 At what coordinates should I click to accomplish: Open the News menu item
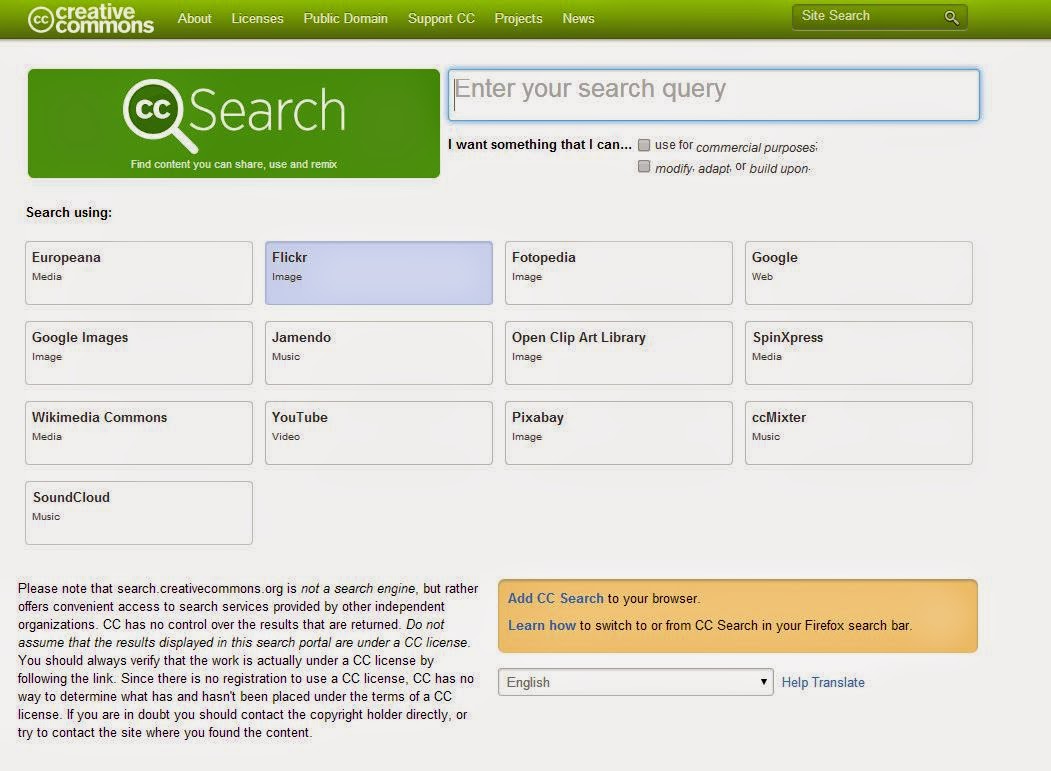(578, 19)
